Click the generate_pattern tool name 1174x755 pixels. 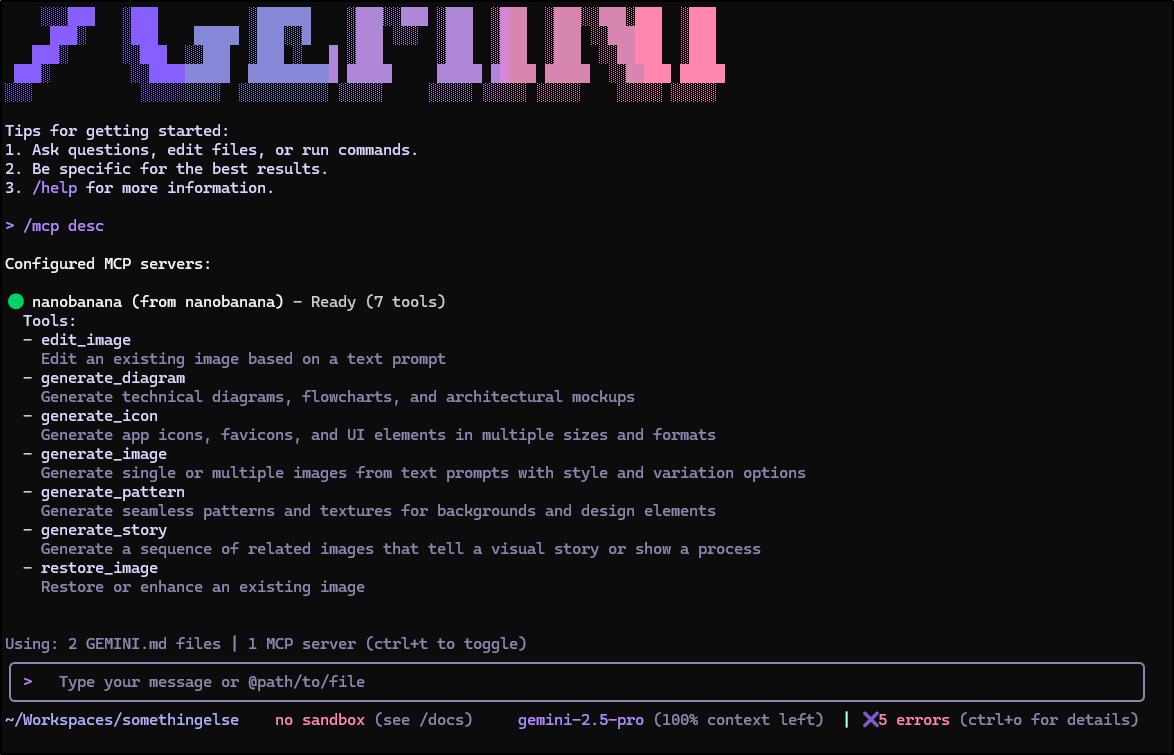click(x=113, y=492)
